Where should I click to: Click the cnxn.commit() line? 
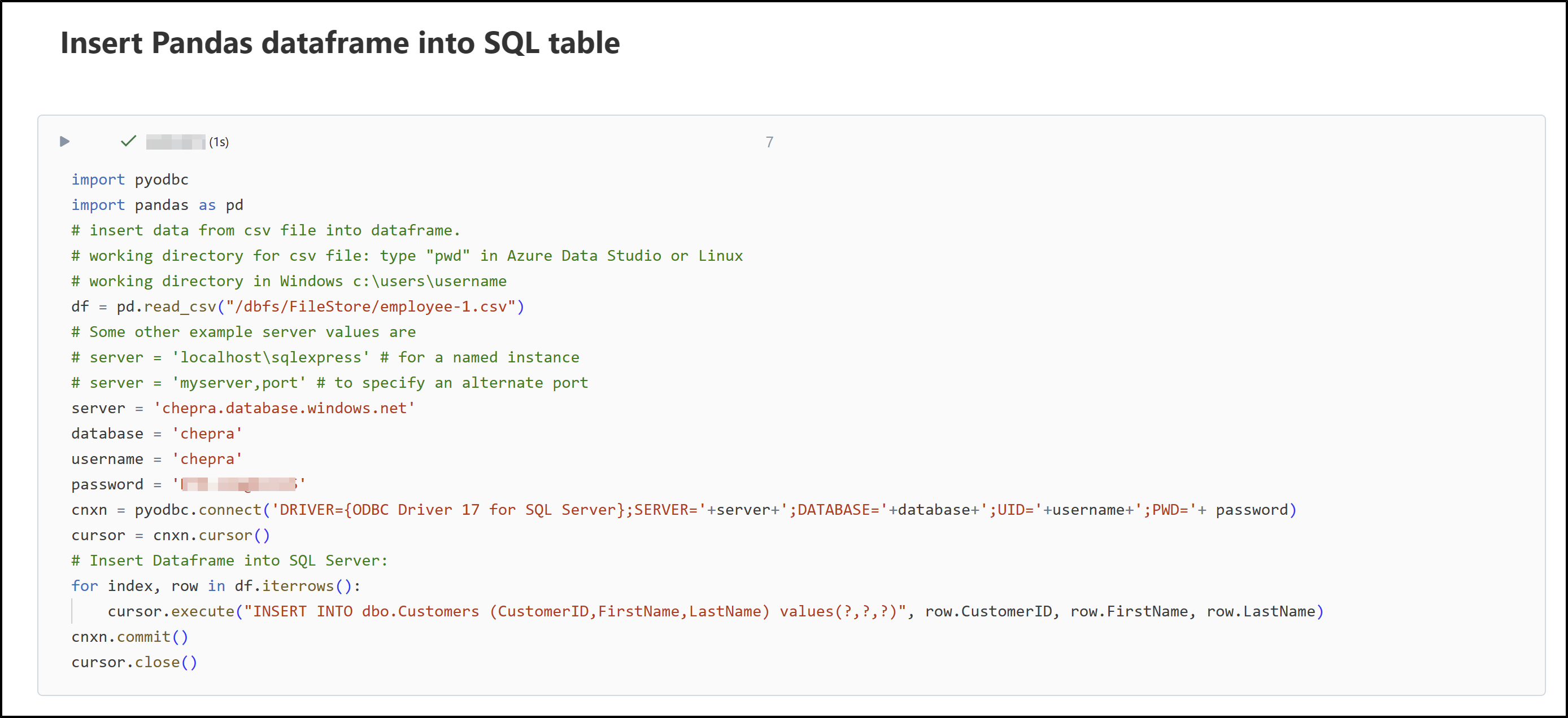pos(130,637)
